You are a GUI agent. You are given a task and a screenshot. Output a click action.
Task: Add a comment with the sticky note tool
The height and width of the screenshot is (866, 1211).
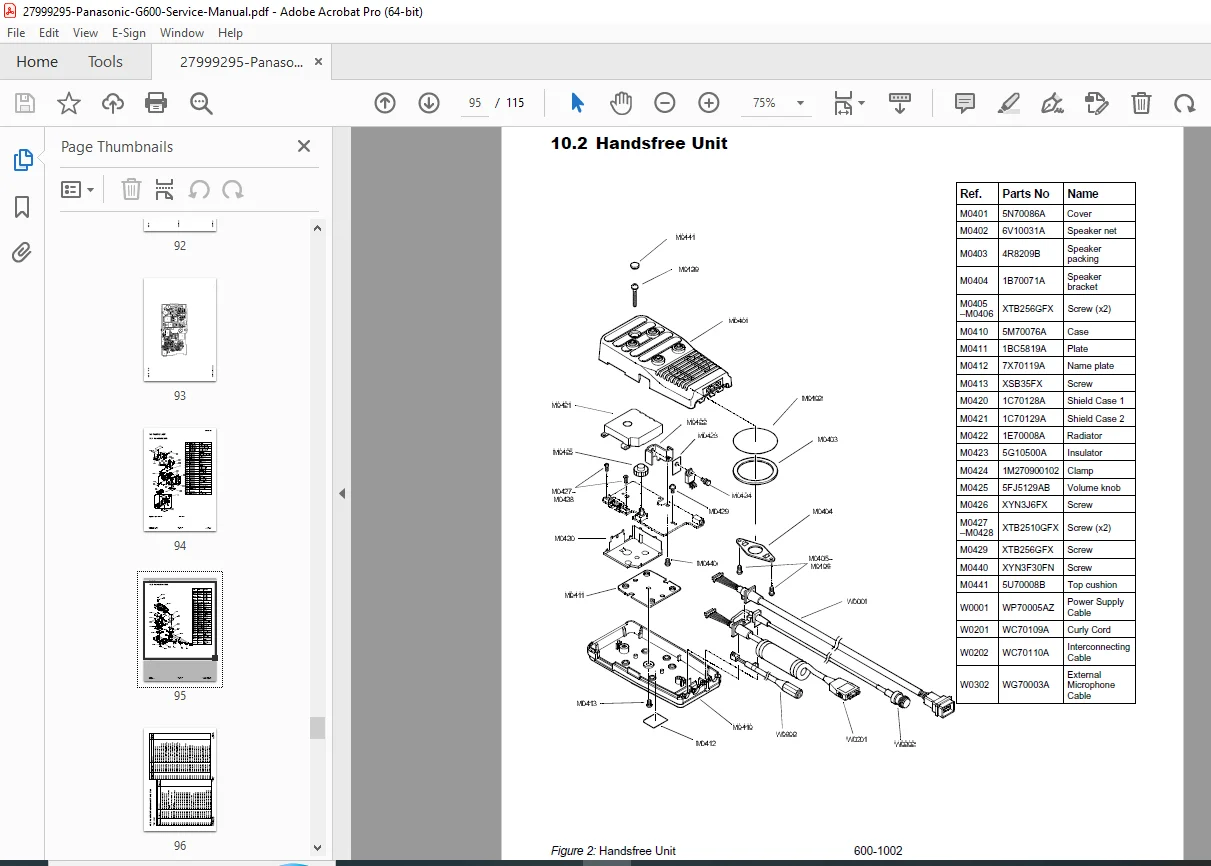[x=965, y=103]
